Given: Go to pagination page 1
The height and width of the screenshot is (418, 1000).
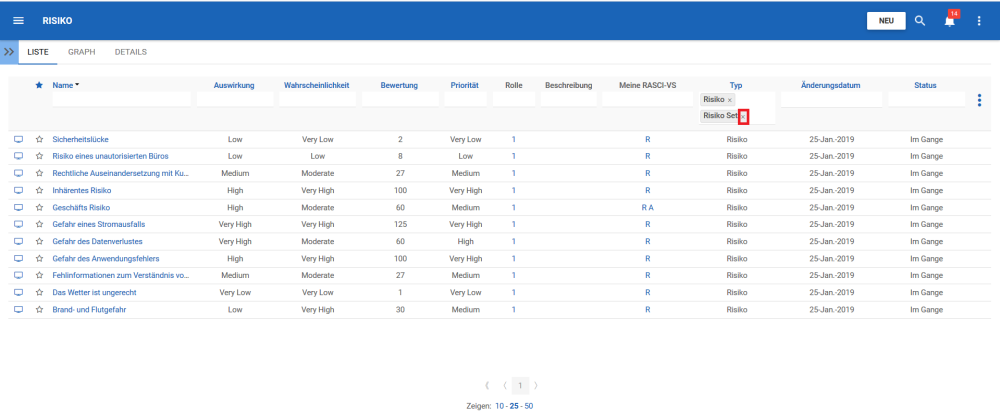Looking at the screenshot, I should point(520,385).
